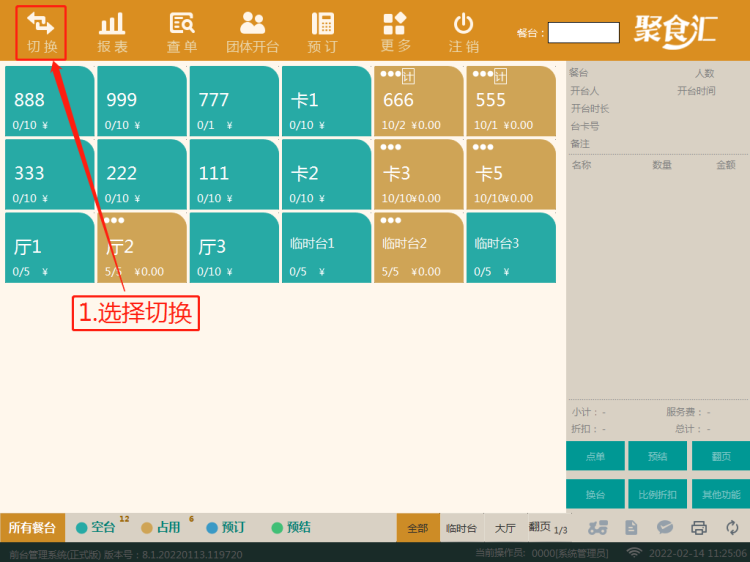750x562 pixels.
Task: Select table 777
Action: [234, 101]
